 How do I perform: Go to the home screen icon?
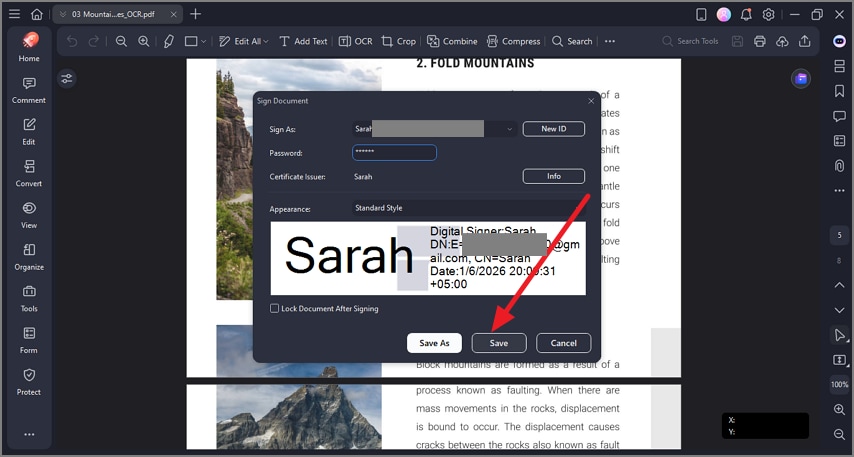point(36,14)
